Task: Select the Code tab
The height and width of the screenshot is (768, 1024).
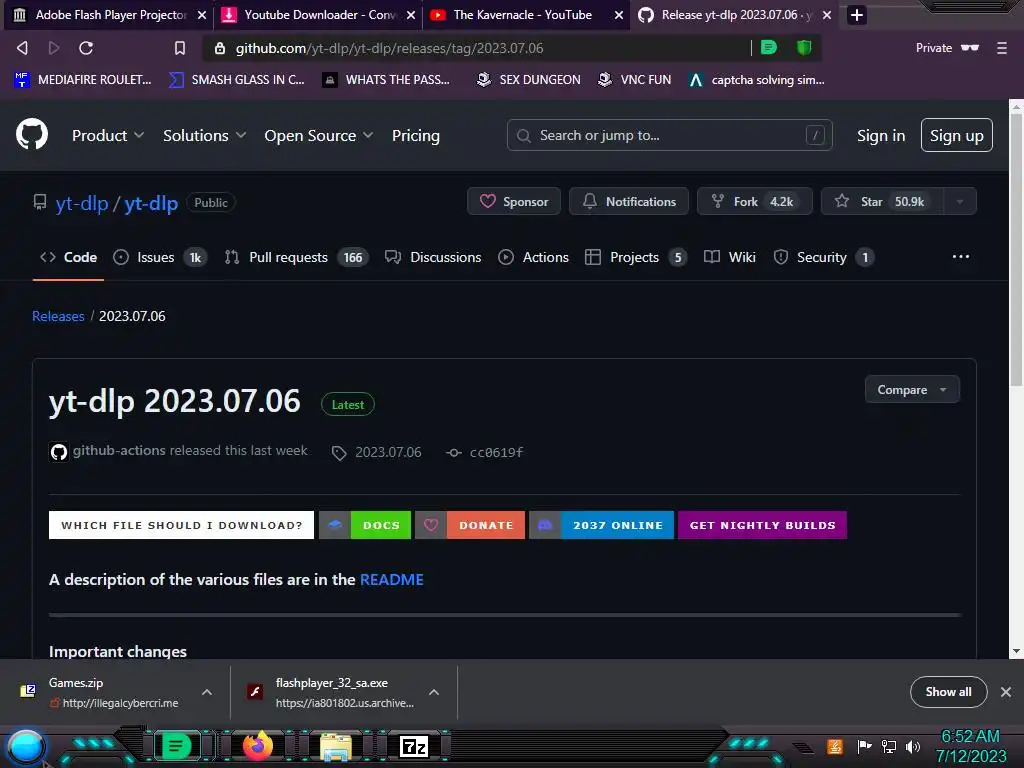Action: pos(69,257)
